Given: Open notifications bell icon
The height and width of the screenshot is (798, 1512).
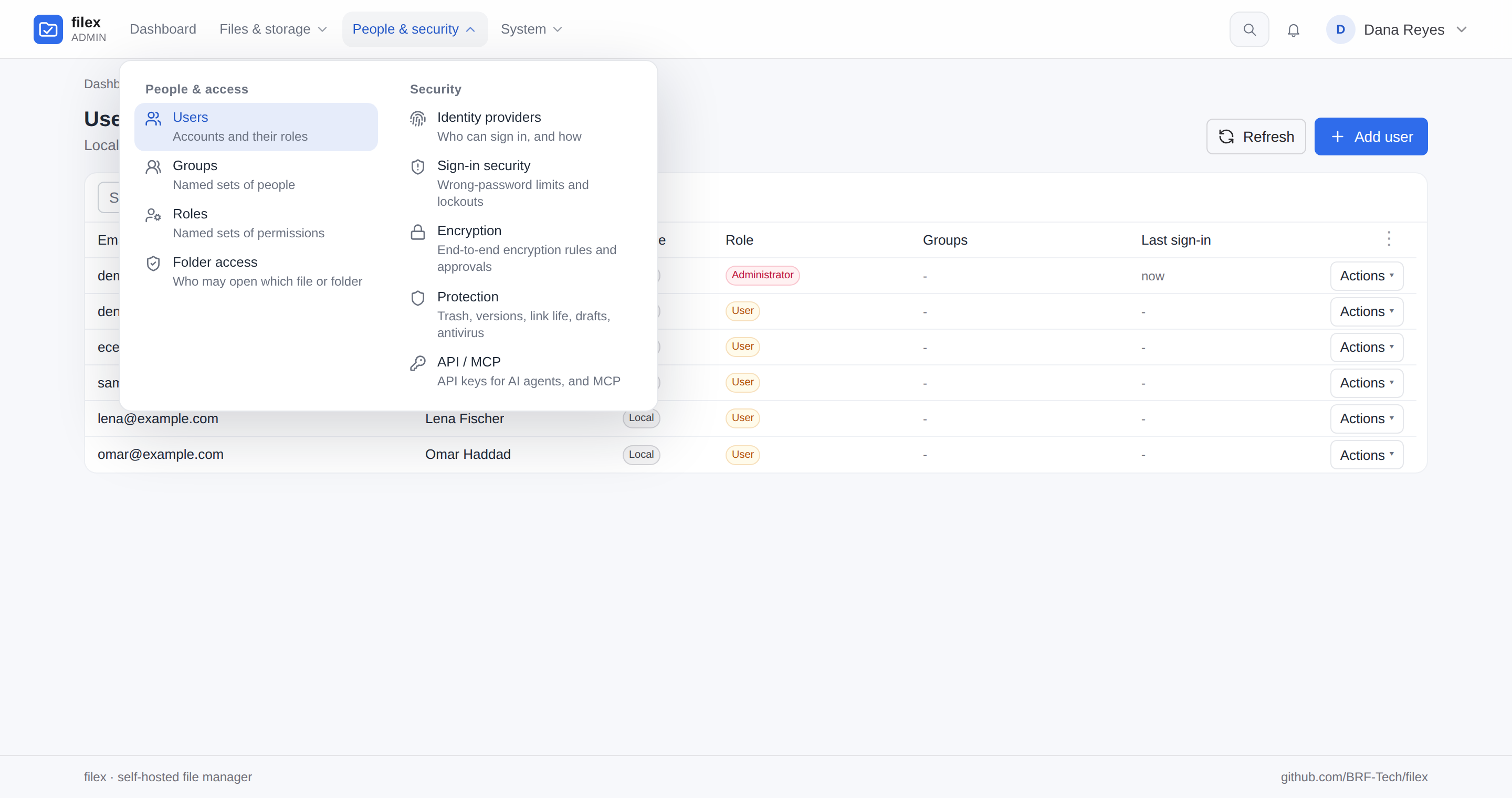Looking at the screenshot, I should tap(1293, 30).
